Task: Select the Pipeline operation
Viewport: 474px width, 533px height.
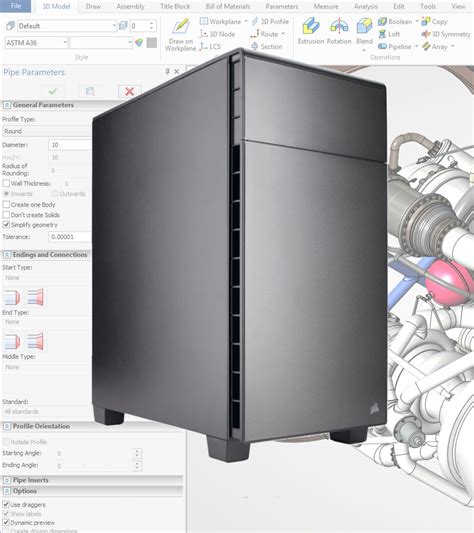Action: [x=395, y=47]
